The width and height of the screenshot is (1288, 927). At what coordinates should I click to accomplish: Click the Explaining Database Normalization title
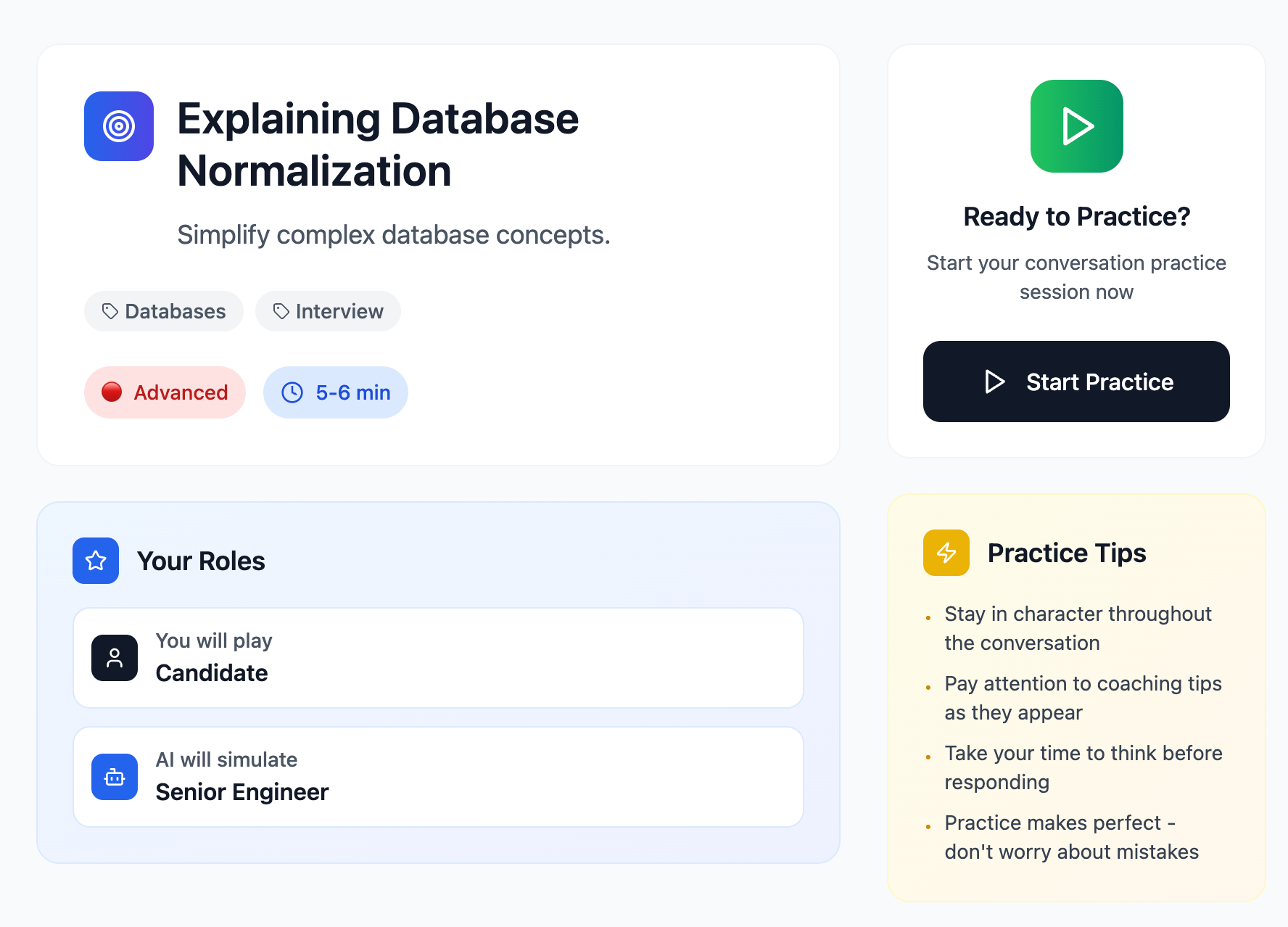pyautogui.click(x=378, y=144)
